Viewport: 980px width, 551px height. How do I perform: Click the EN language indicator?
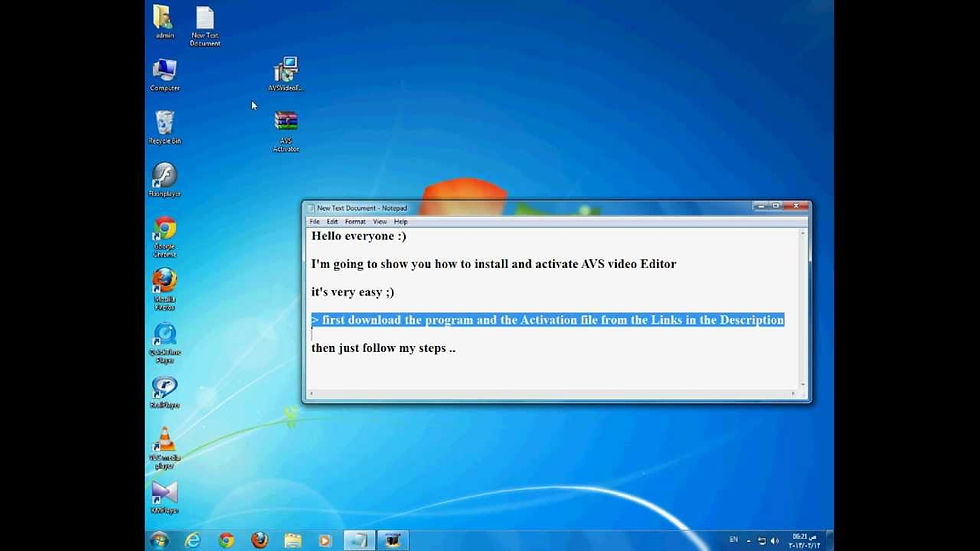tap(734, 540)
